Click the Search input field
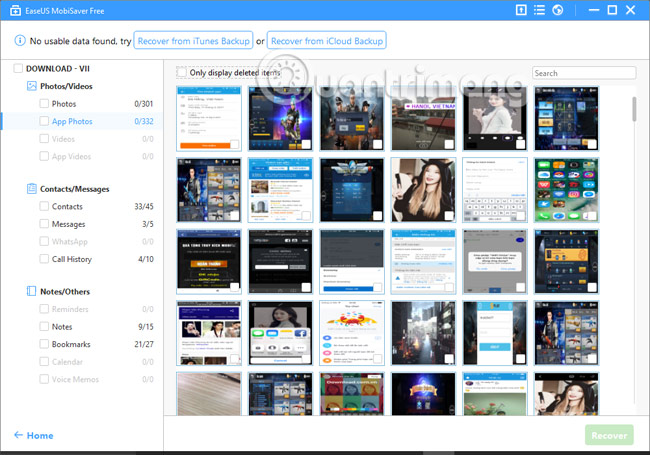 pyautogui.click(x=583, y=73)
